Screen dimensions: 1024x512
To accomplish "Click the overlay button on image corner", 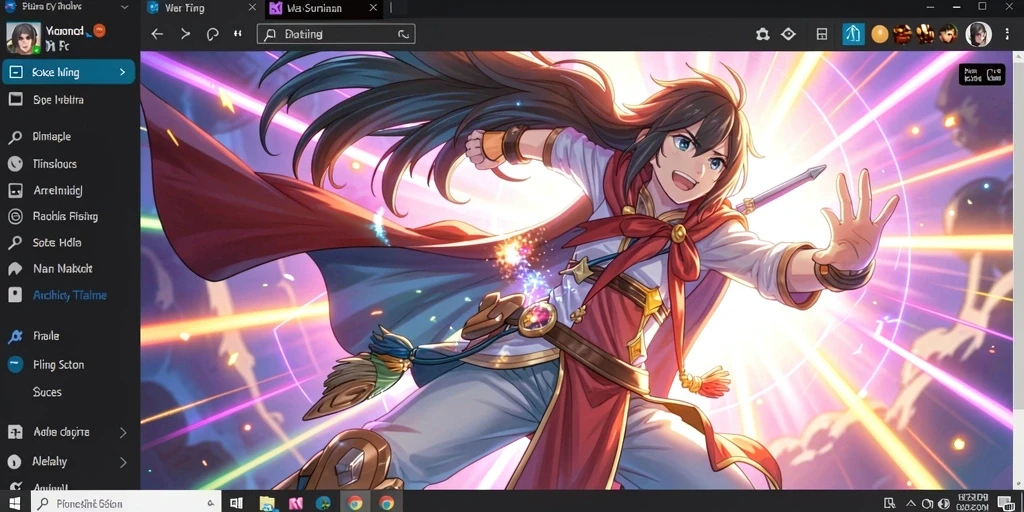I will 982,74.
